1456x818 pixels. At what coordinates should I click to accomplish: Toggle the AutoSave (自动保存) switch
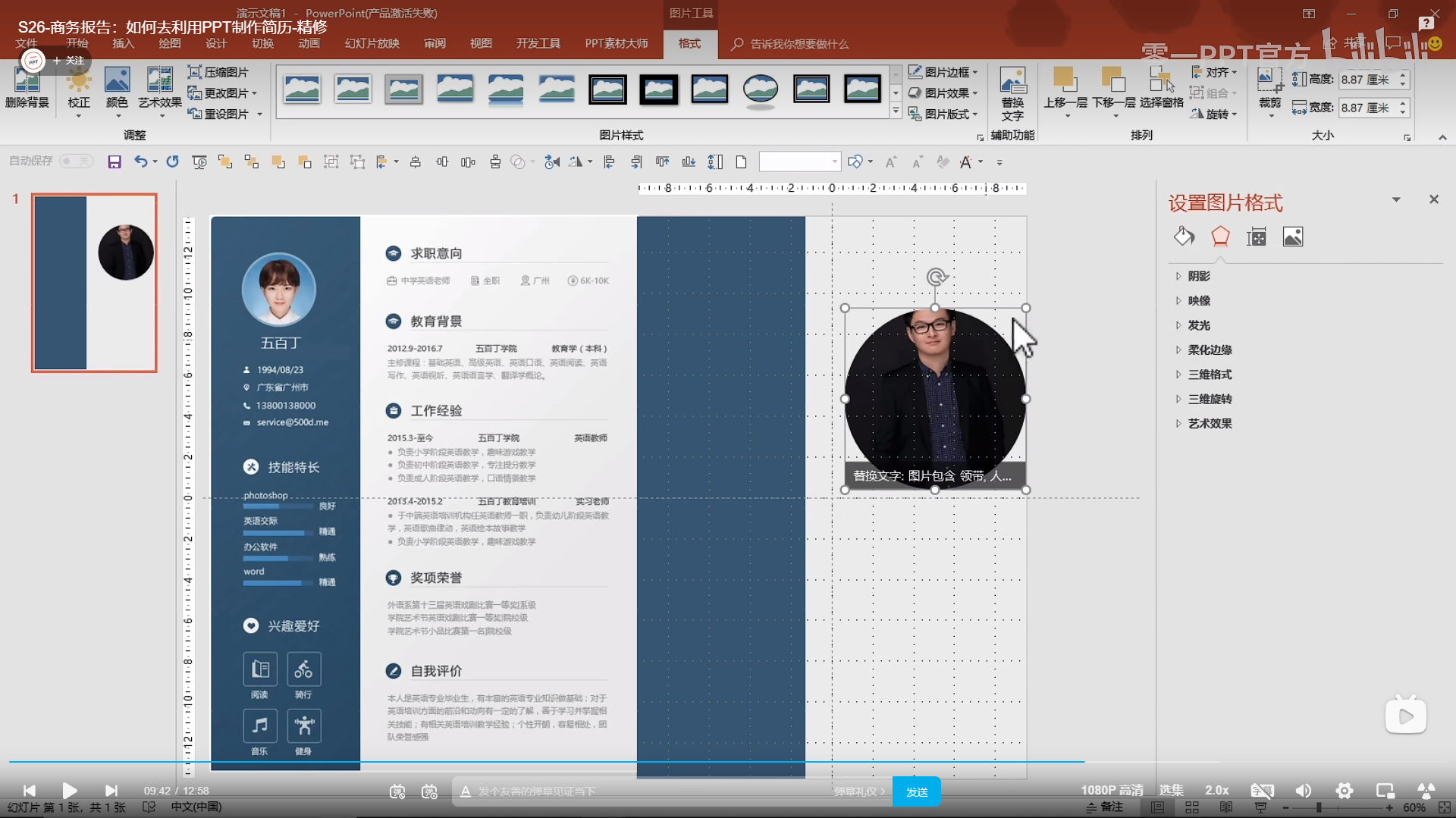[76, 161]
